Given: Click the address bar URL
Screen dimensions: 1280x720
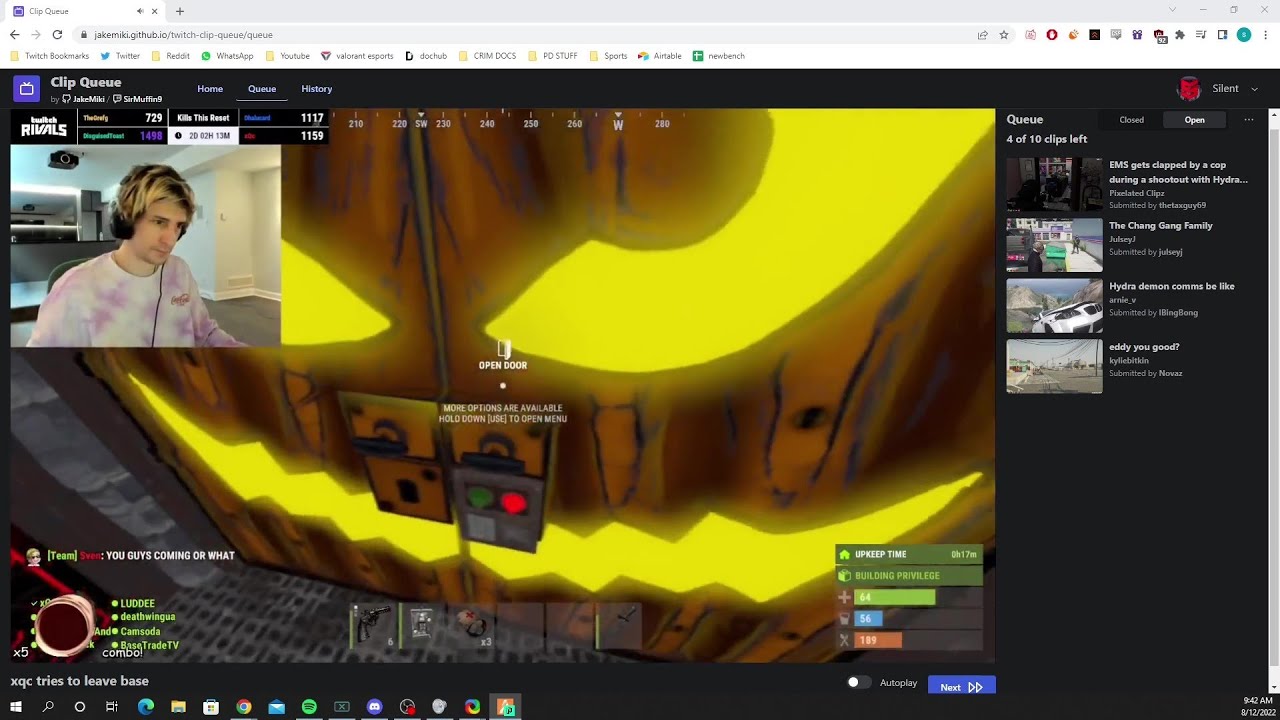Looking at the screenshot, I should click(x=183, y=35).
